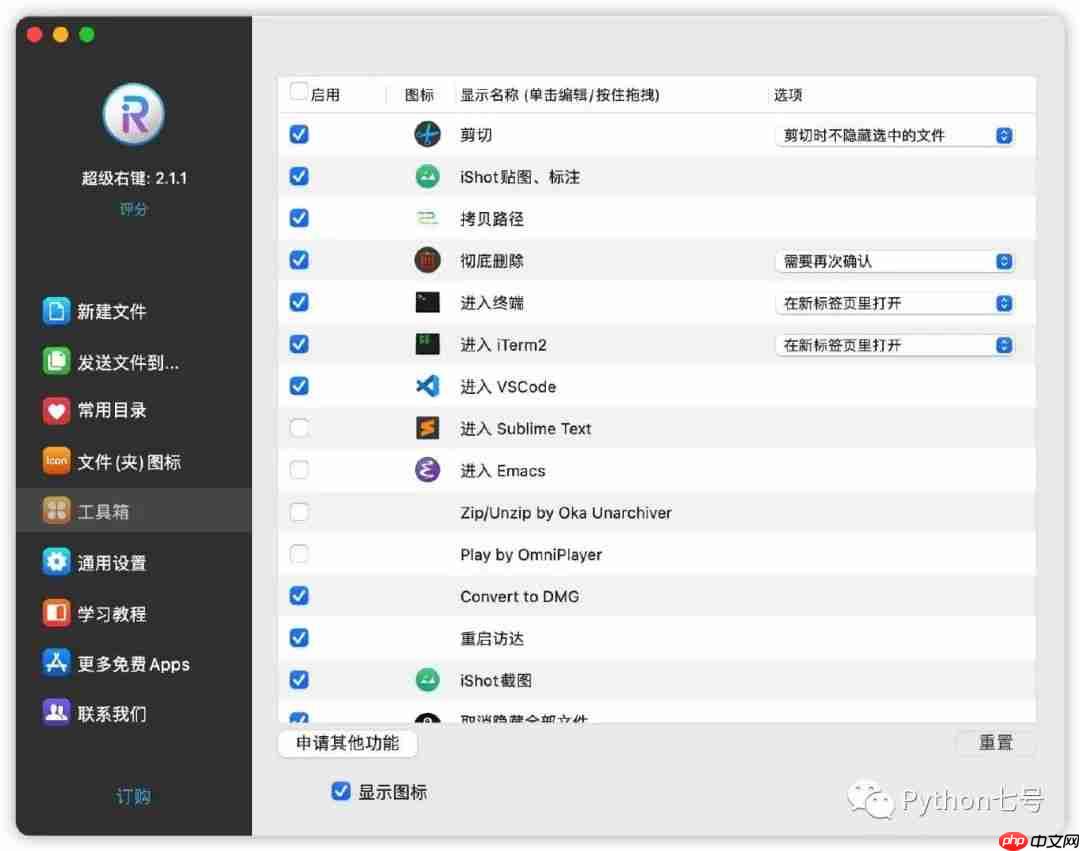Open the 需要再次确认 dropdown for 彻底删除

894,260
